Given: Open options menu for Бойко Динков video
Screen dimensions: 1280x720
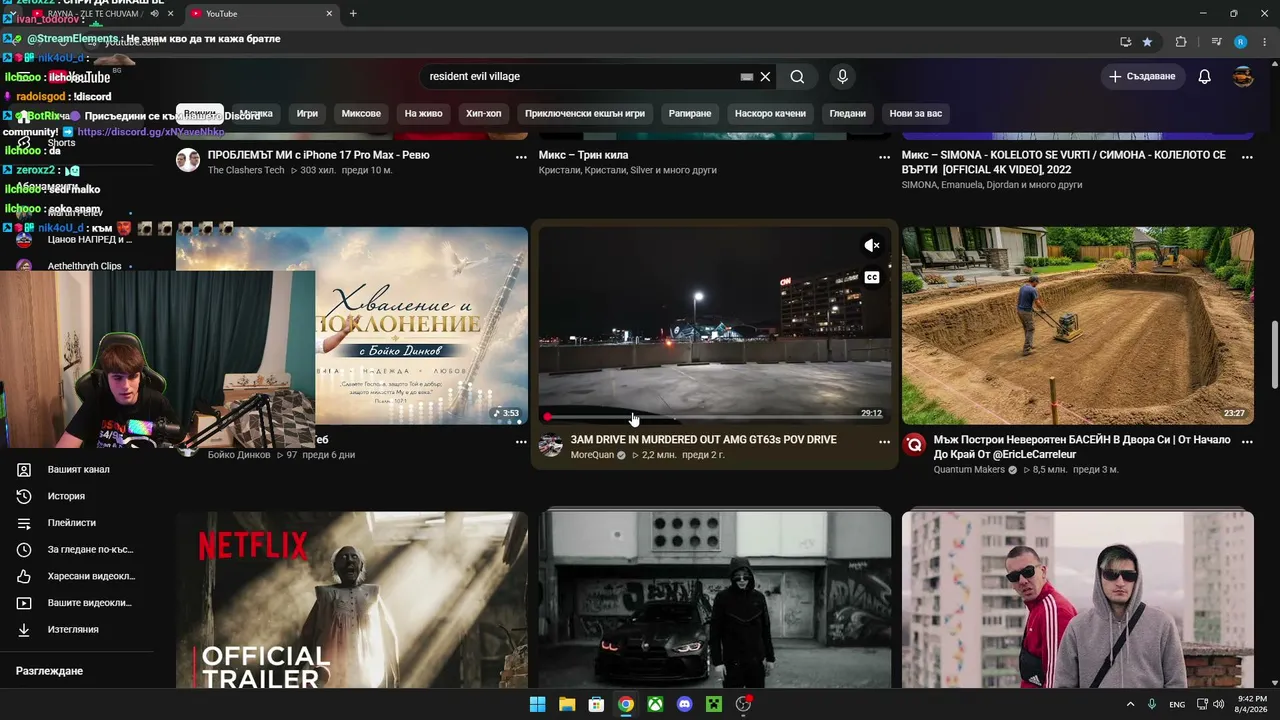Looking at the screenshot, I should (521, 441).
